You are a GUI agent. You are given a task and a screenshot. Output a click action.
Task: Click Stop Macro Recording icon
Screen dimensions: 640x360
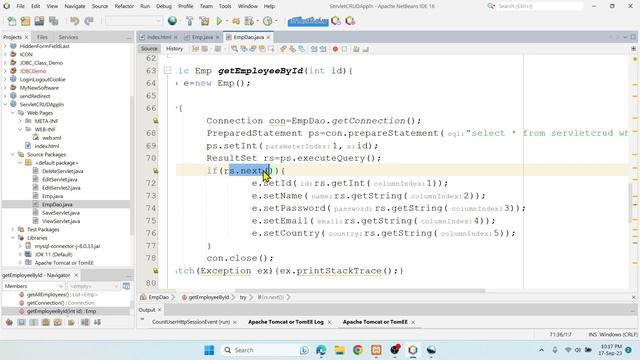pyautogui.click(x=344, y=49)
